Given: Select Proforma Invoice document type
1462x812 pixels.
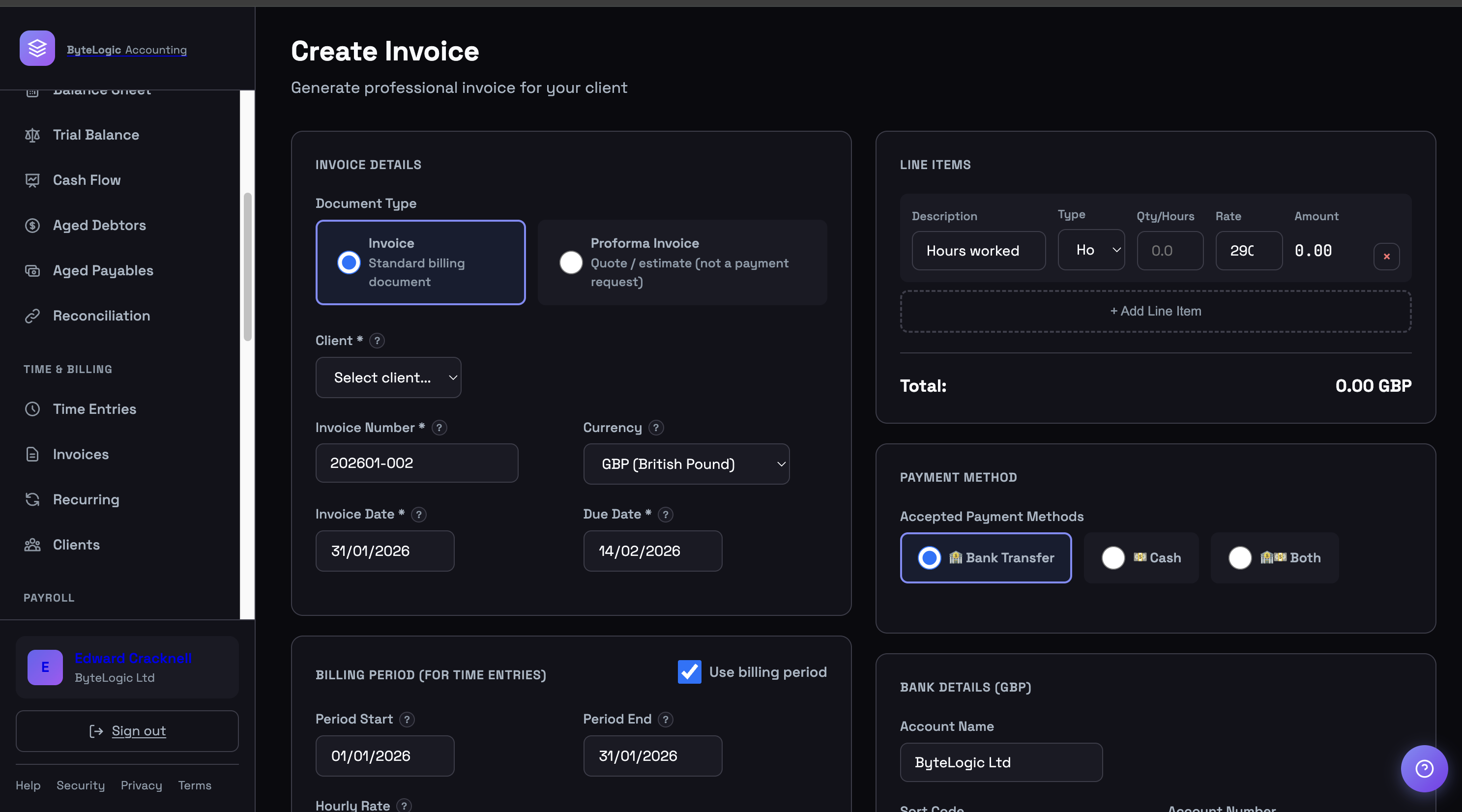Looking at the screenshot, I should [x=570, y=262].
